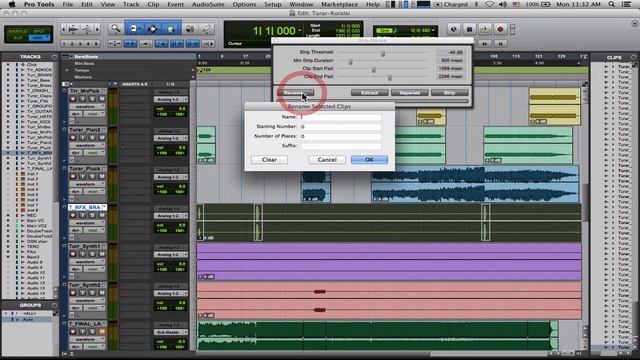The image size is (640, 360).
Task: Open the Setup menu
Action: tap(273, 4)
